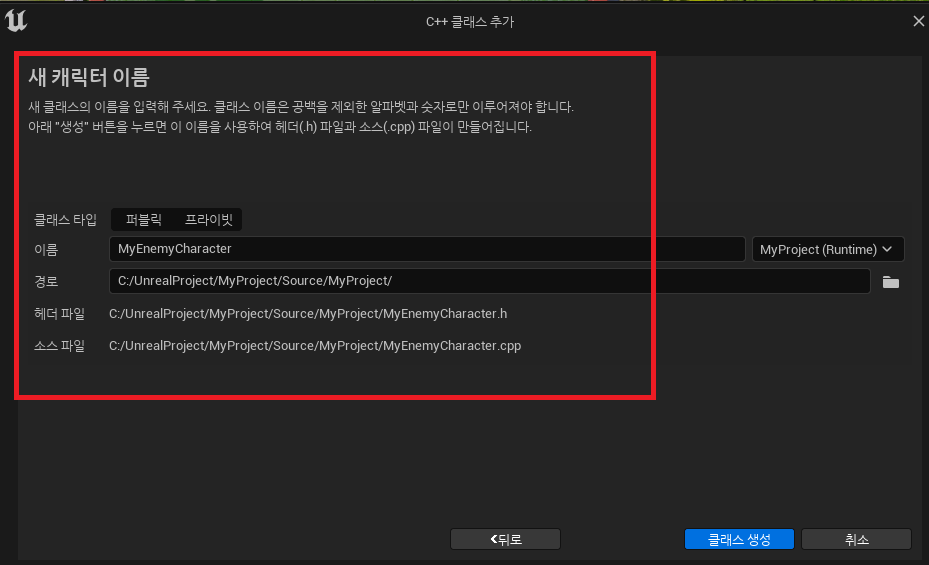Click the 클래스 생성 button
The image size is (929, 565).
(x=739, y=540)
